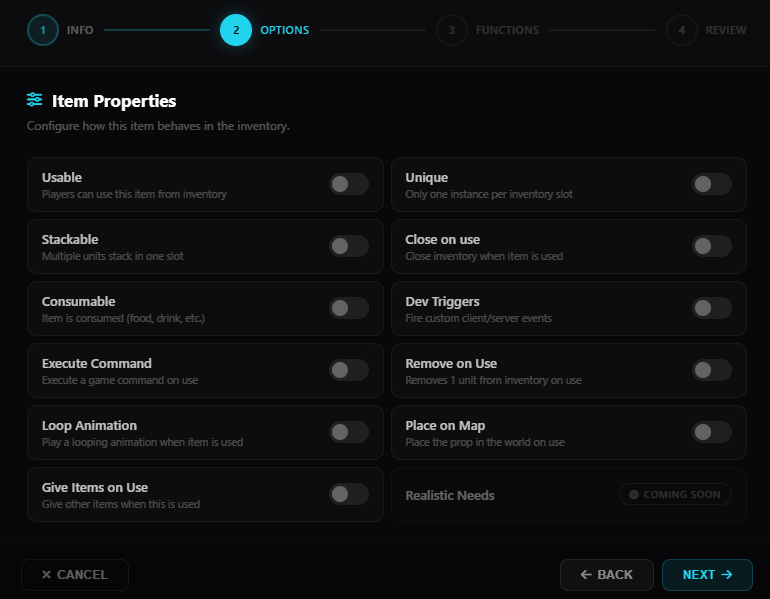This screenshot has width=770, height=599.
Task: Click step 3 Functions circle
Action: pyautogui.click(x=452, y=30)
